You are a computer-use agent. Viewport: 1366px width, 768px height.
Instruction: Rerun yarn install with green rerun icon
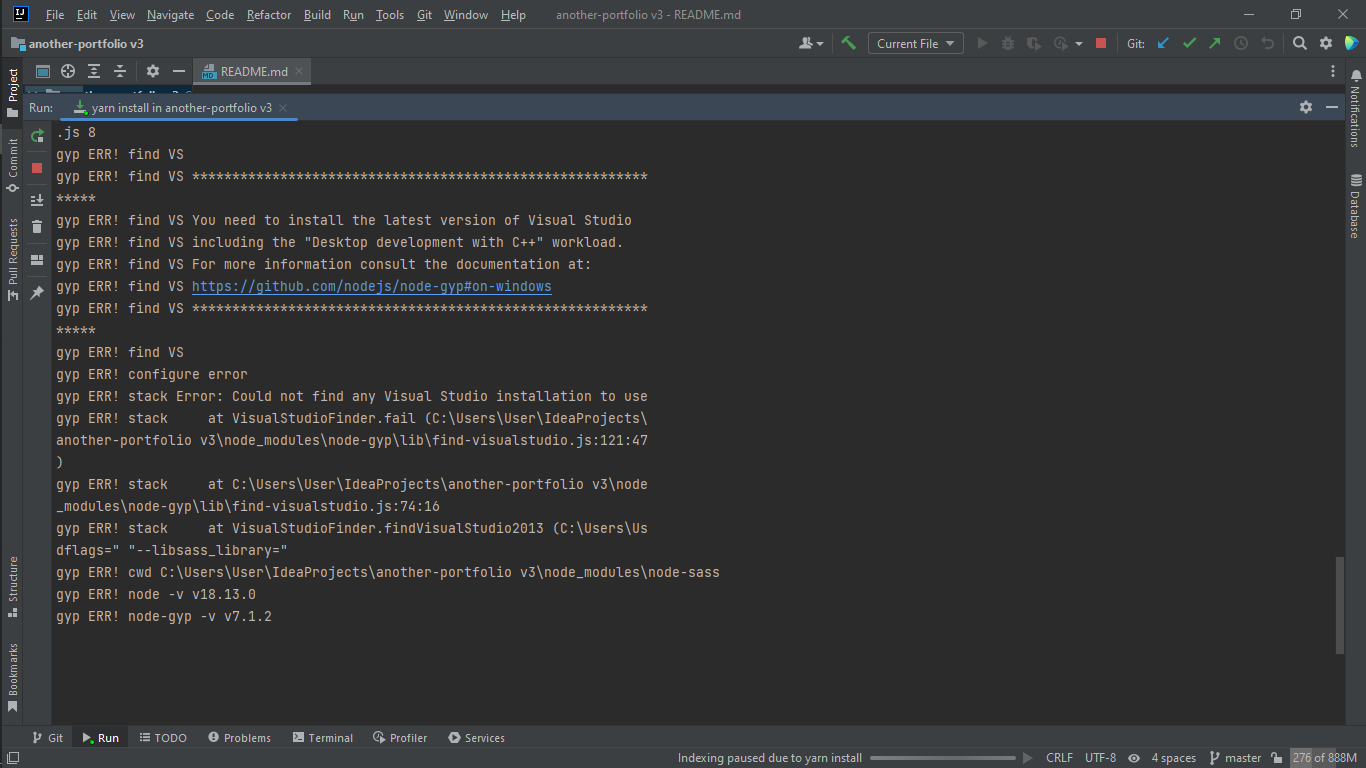(37, 135)
